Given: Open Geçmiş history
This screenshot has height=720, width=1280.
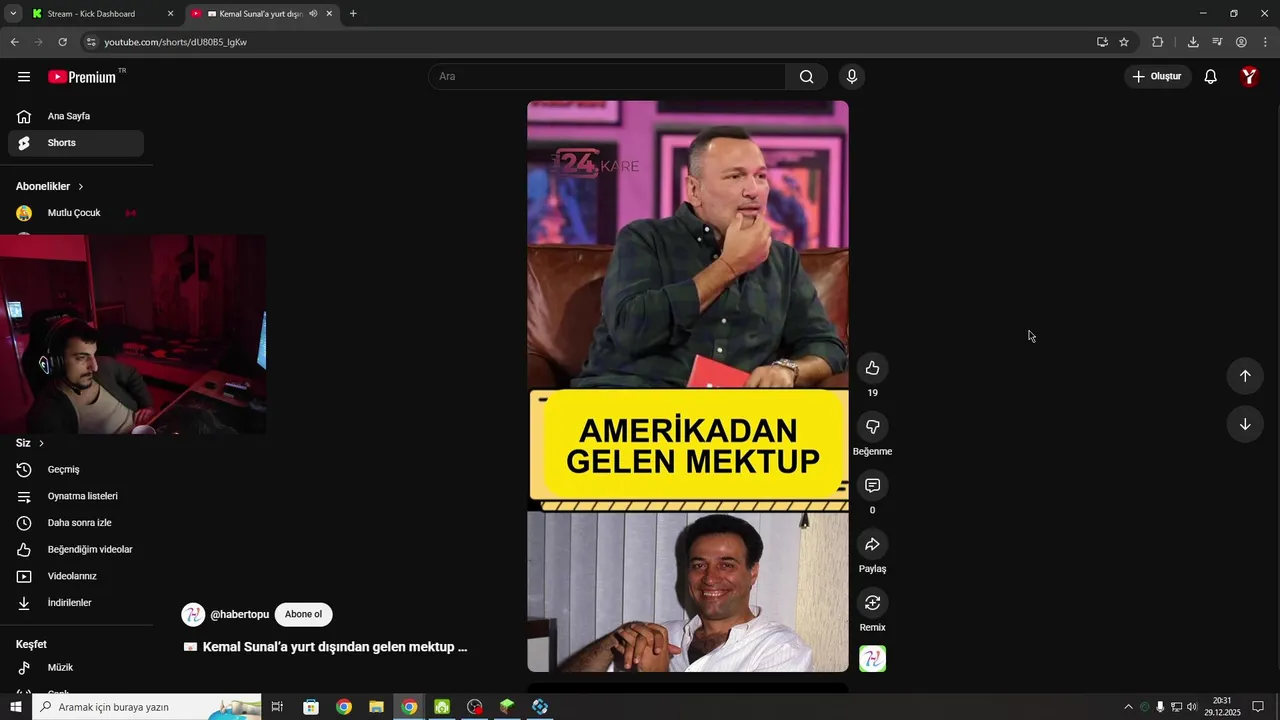Looking at the screenshot, I should 76,470.
